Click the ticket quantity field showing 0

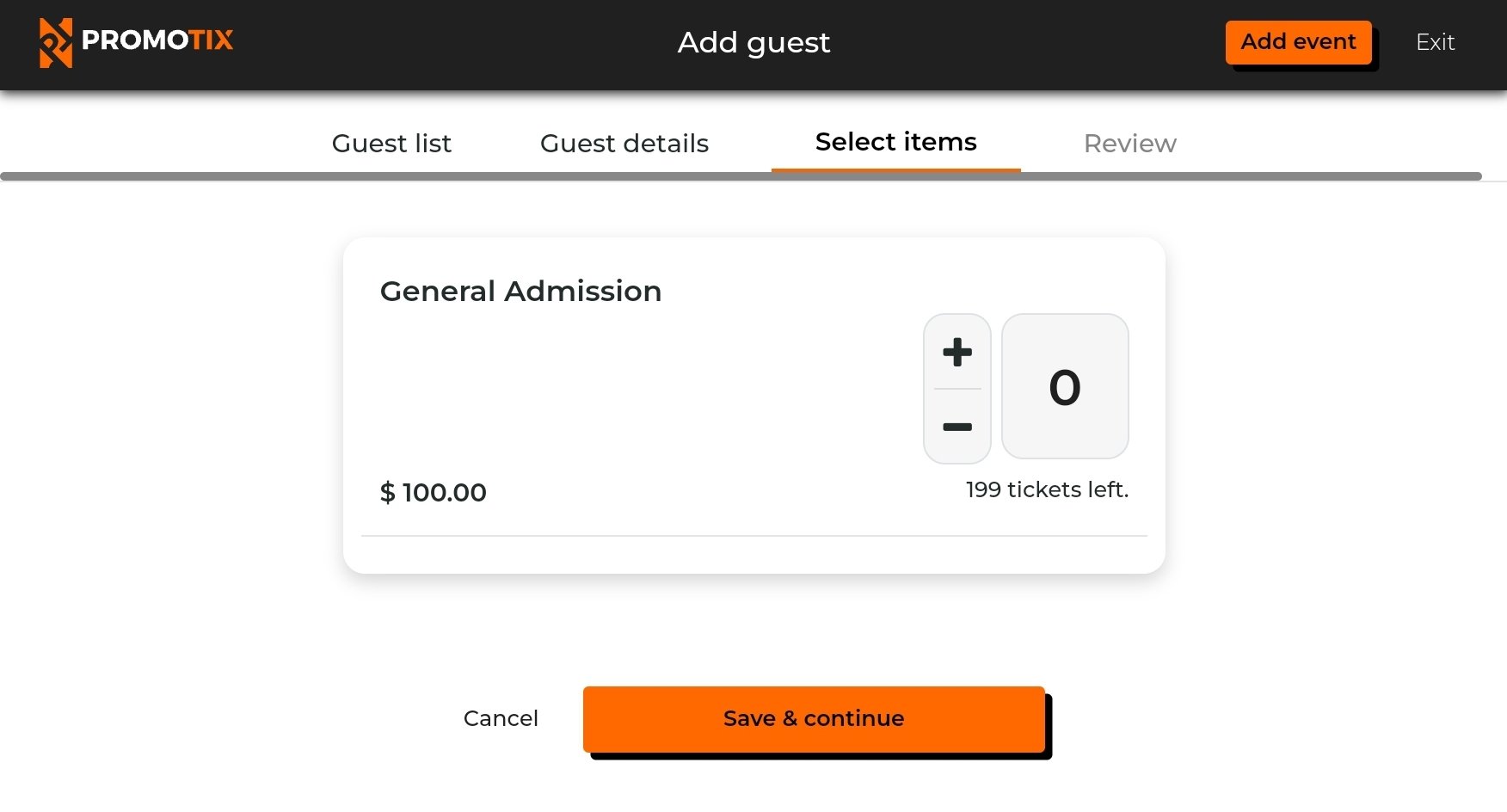click(x=1065, y=386)
